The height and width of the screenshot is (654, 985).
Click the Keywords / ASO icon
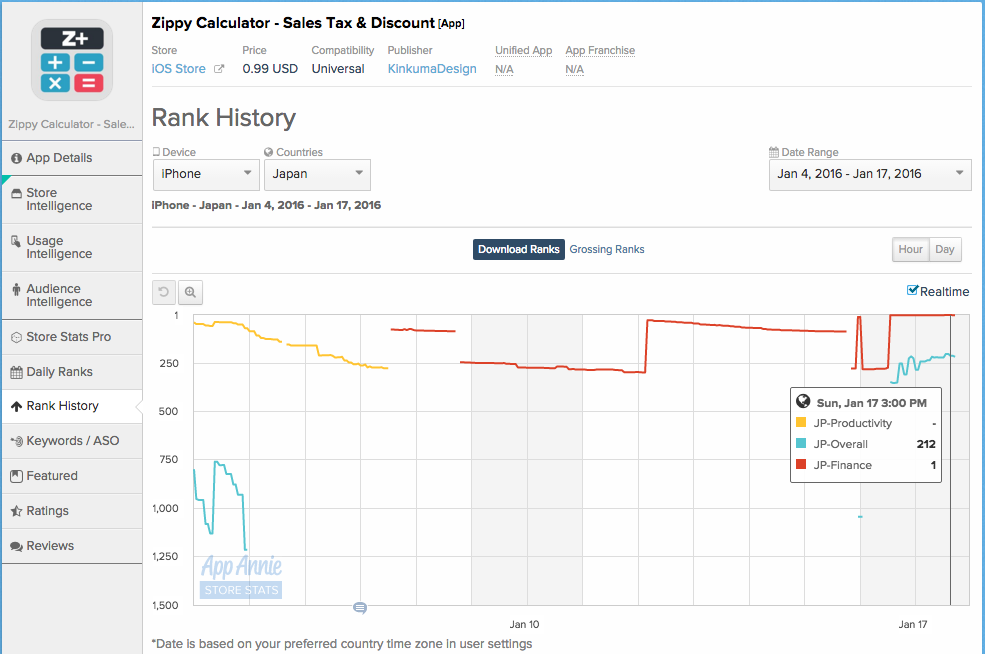[16, 441]
